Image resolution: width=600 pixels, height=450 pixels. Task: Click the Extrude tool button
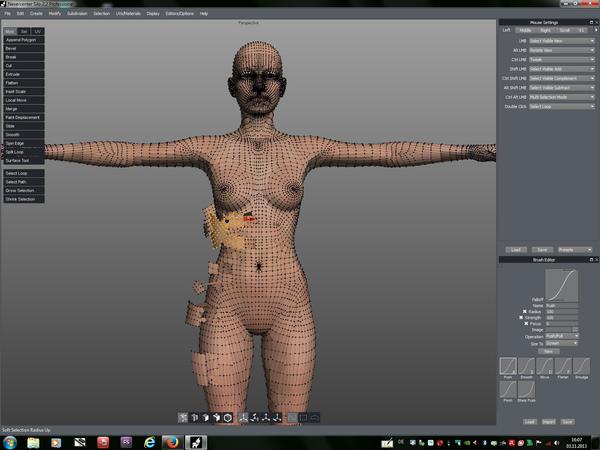pyautogui.click(x=24, y=74)
